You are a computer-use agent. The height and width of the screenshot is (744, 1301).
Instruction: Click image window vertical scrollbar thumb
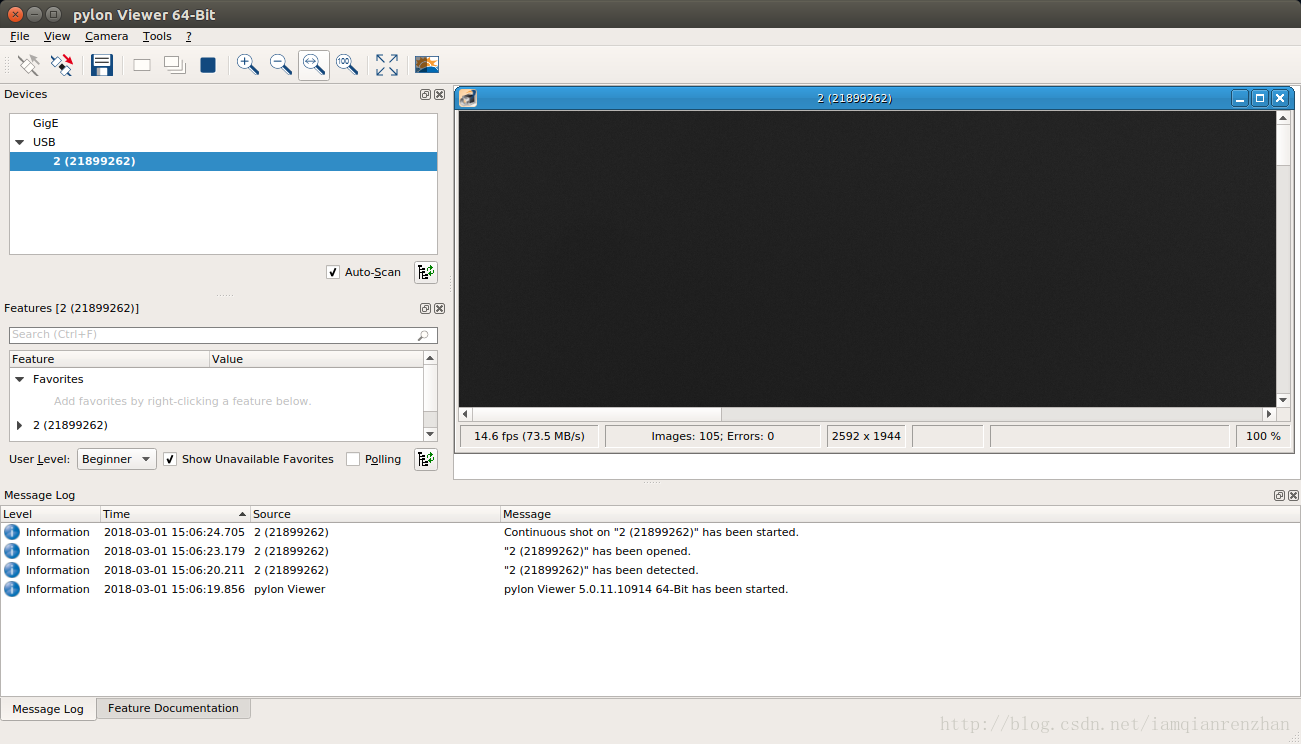click(1284, 145)
